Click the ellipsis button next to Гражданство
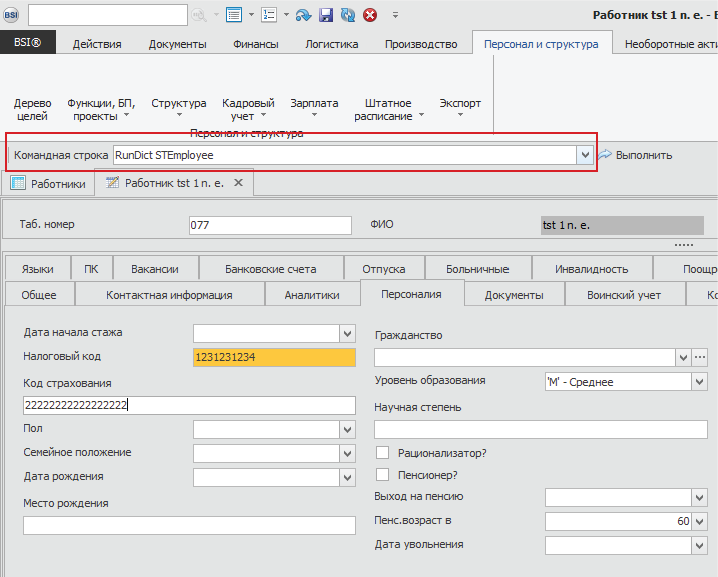This screenshot has height=577, width=718. [700, 357]
